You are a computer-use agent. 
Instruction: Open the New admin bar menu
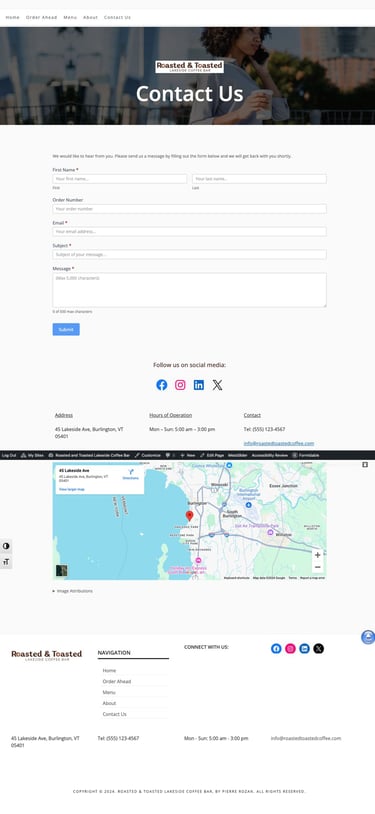coord(188,455)
